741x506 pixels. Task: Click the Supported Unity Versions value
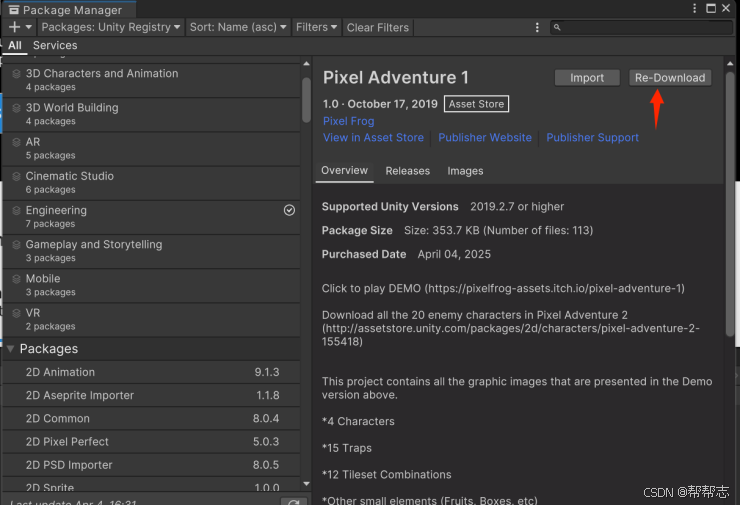(x=517, y=207)
